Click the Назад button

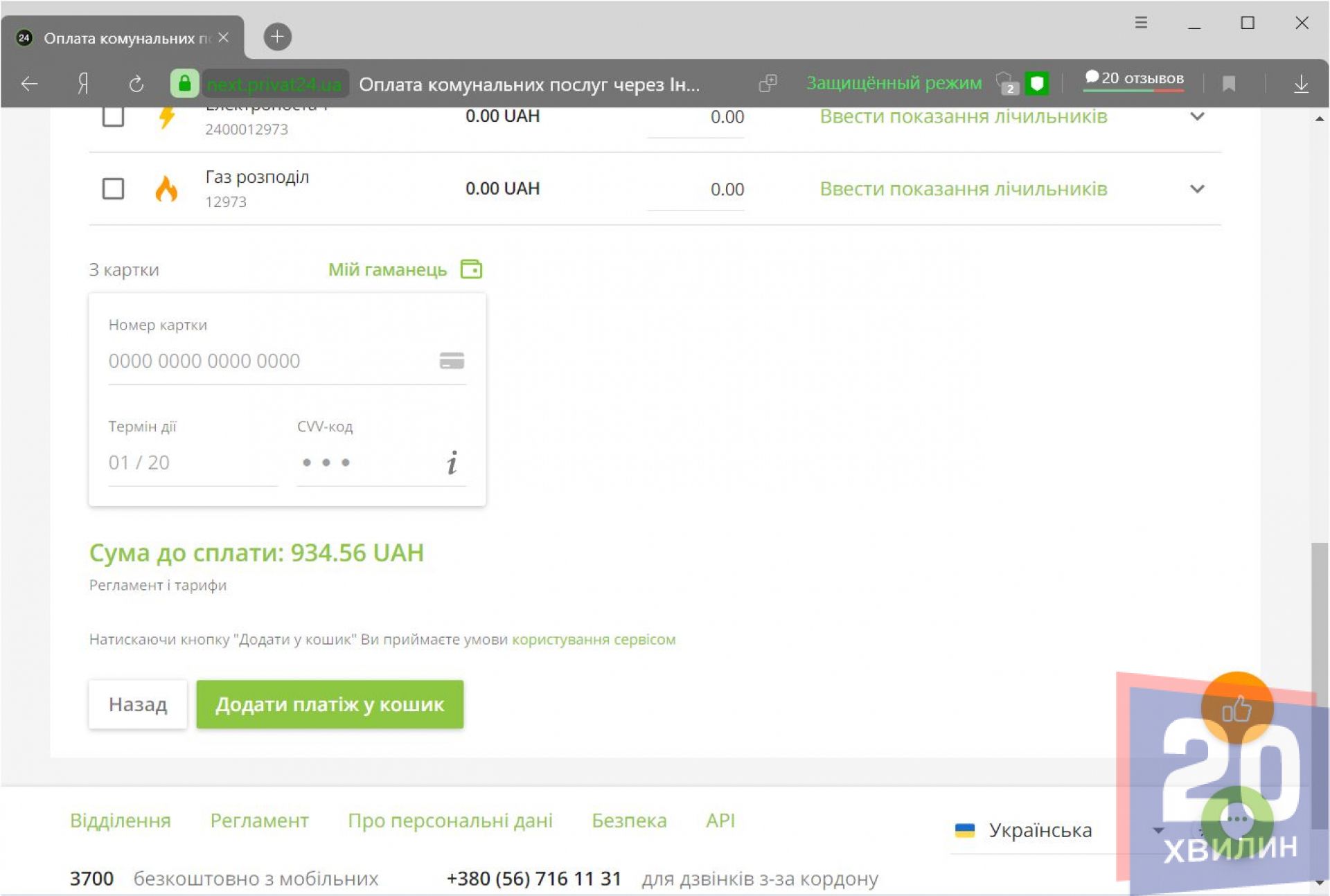click(x=138, y=704)
